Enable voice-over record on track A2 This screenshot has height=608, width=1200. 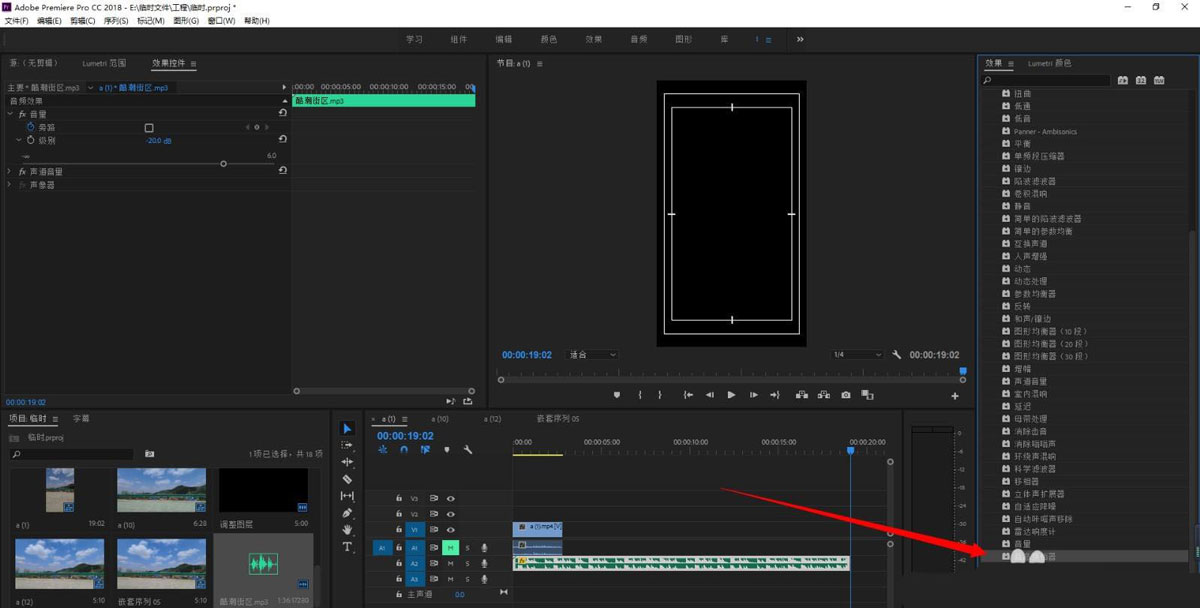tap(484, 563)
